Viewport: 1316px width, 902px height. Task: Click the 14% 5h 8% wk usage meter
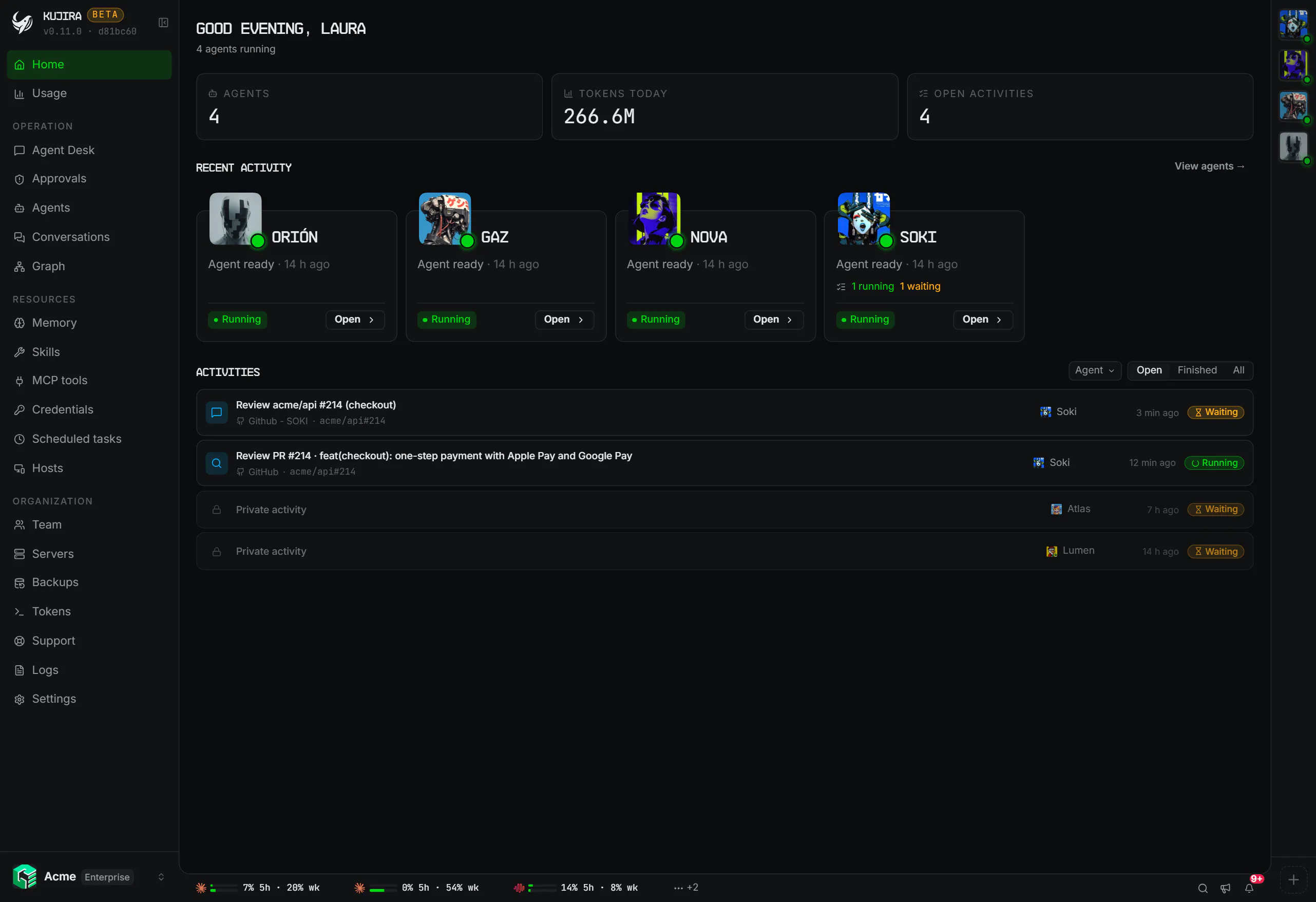(x=575, y=888)
